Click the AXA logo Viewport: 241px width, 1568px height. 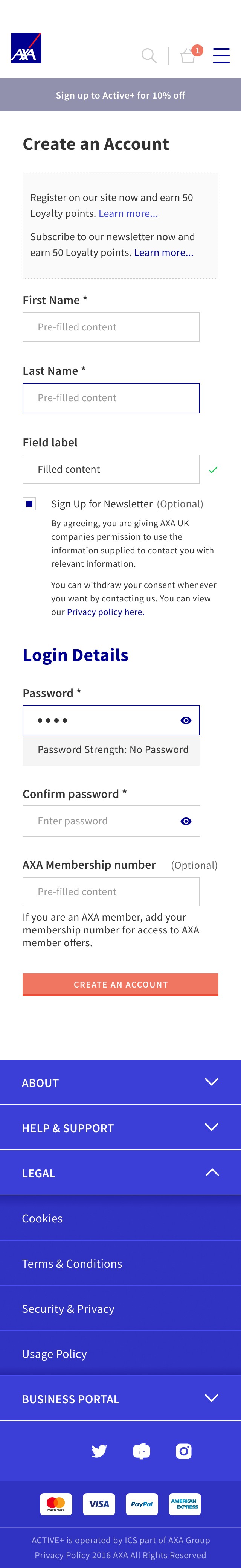pos(26,49)
